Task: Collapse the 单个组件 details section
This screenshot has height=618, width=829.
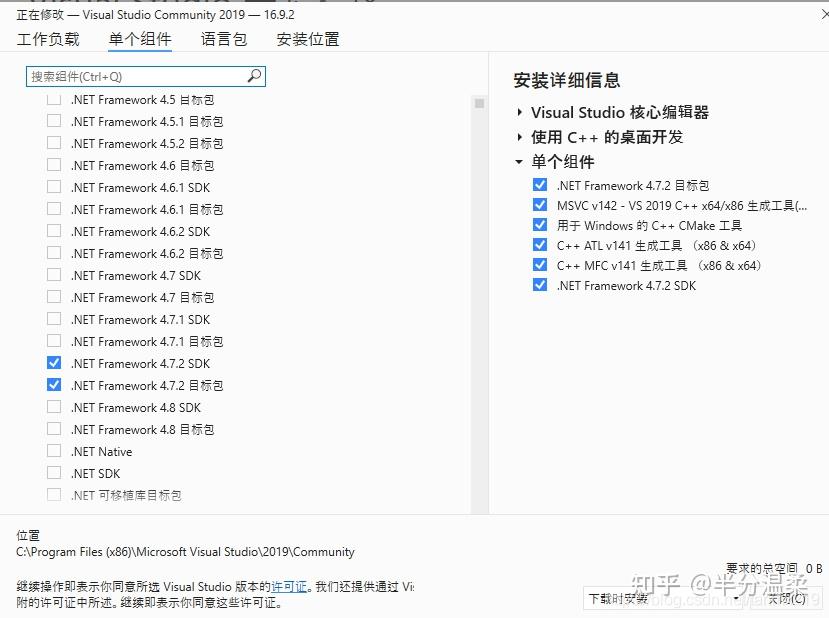Action: [x=519, y=162]
